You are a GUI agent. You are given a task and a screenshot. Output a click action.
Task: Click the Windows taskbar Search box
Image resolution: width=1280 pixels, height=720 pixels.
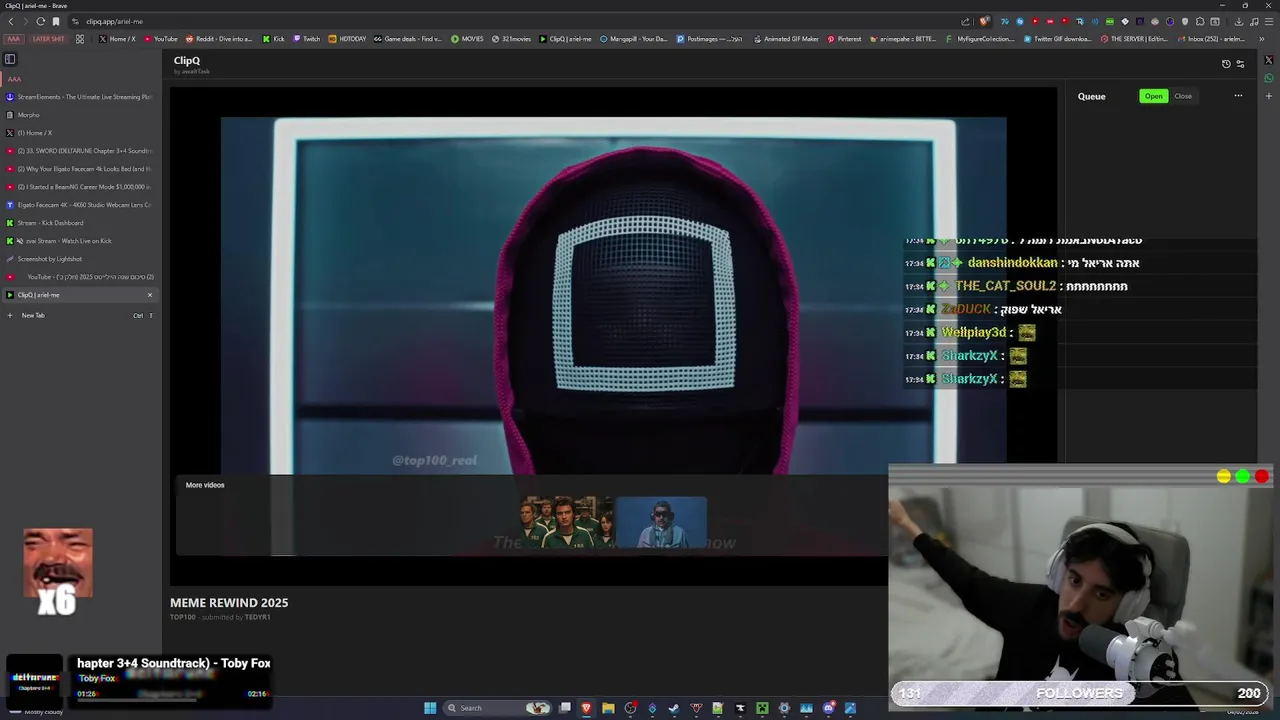click(497, 708)
